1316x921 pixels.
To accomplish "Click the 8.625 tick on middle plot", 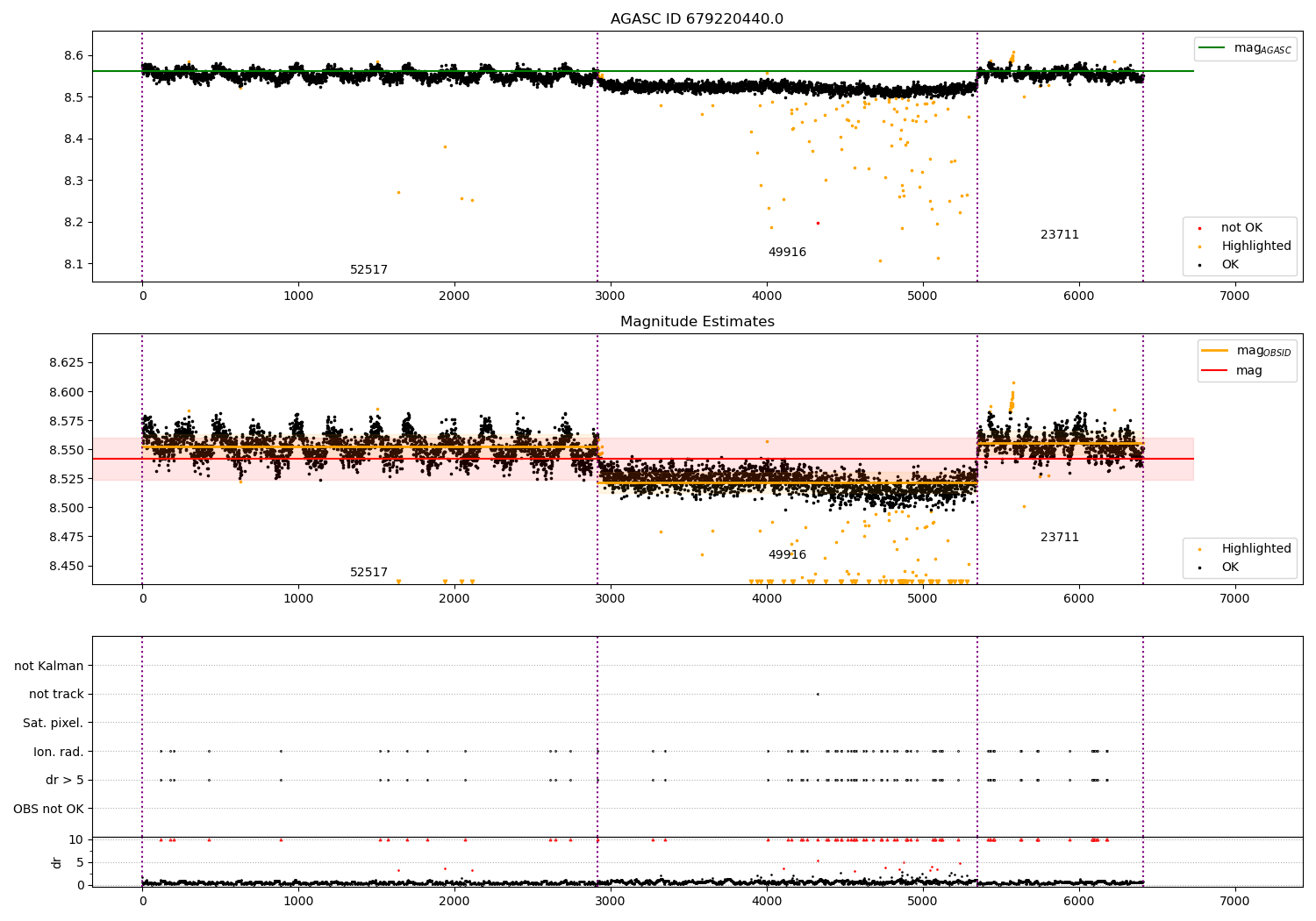I will (66, 363).
